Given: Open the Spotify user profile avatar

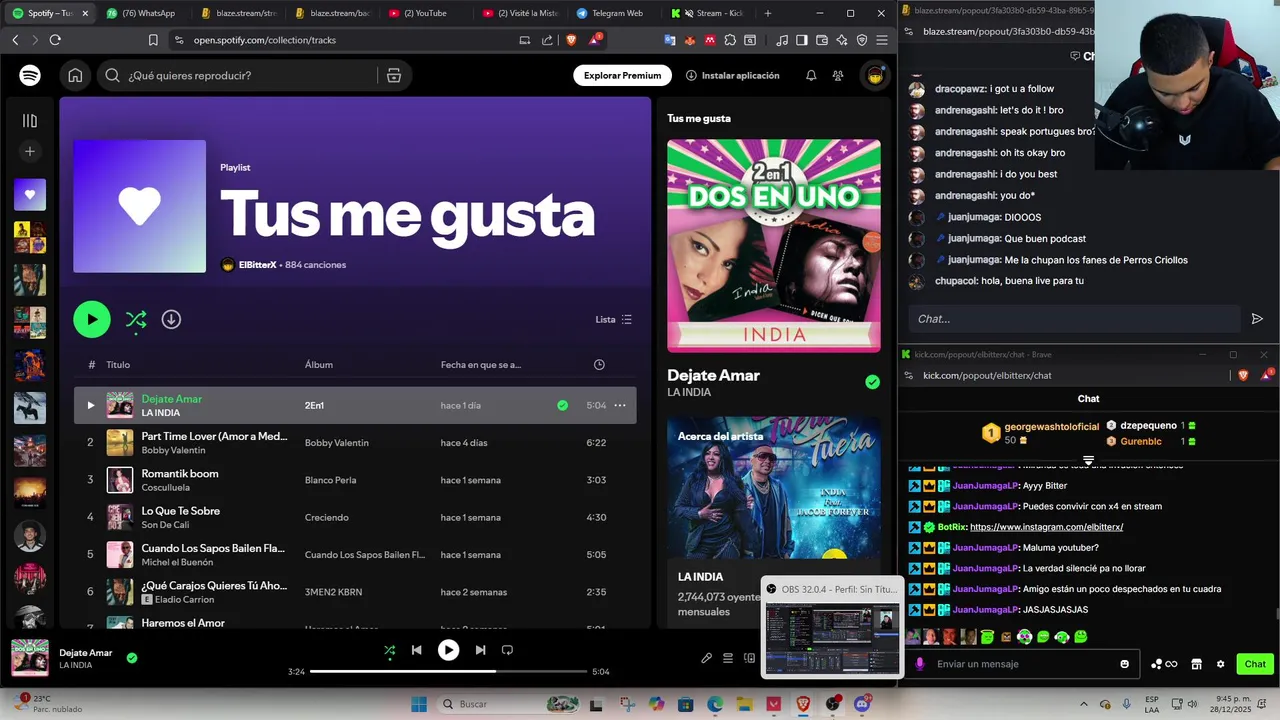Looking at the screenshot, I should click(x=875, y=75).
